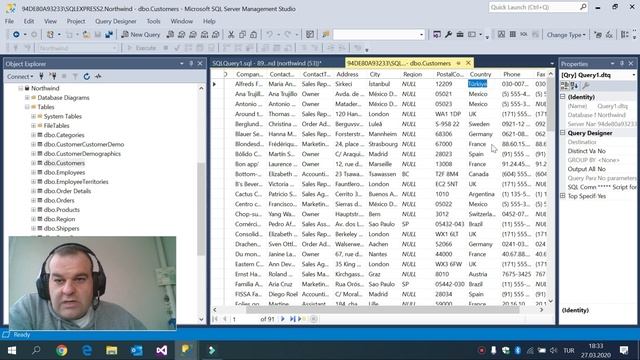The width and height of the screenshot is (640, 360).
Task: Select dbo.Products in the tree
Action: click(62, 210)
